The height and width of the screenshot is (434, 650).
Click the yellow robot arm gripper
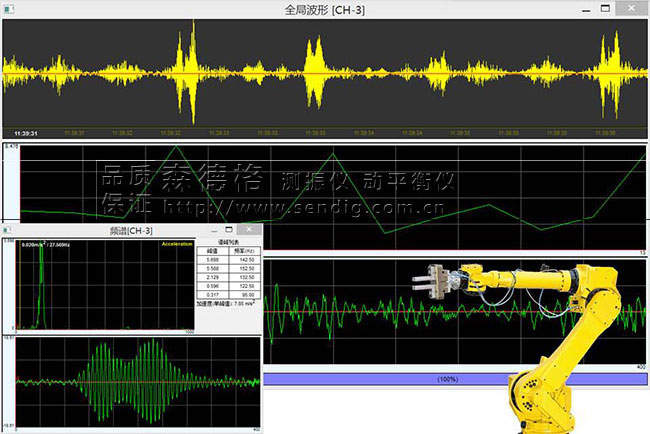(x=433, y=282)
